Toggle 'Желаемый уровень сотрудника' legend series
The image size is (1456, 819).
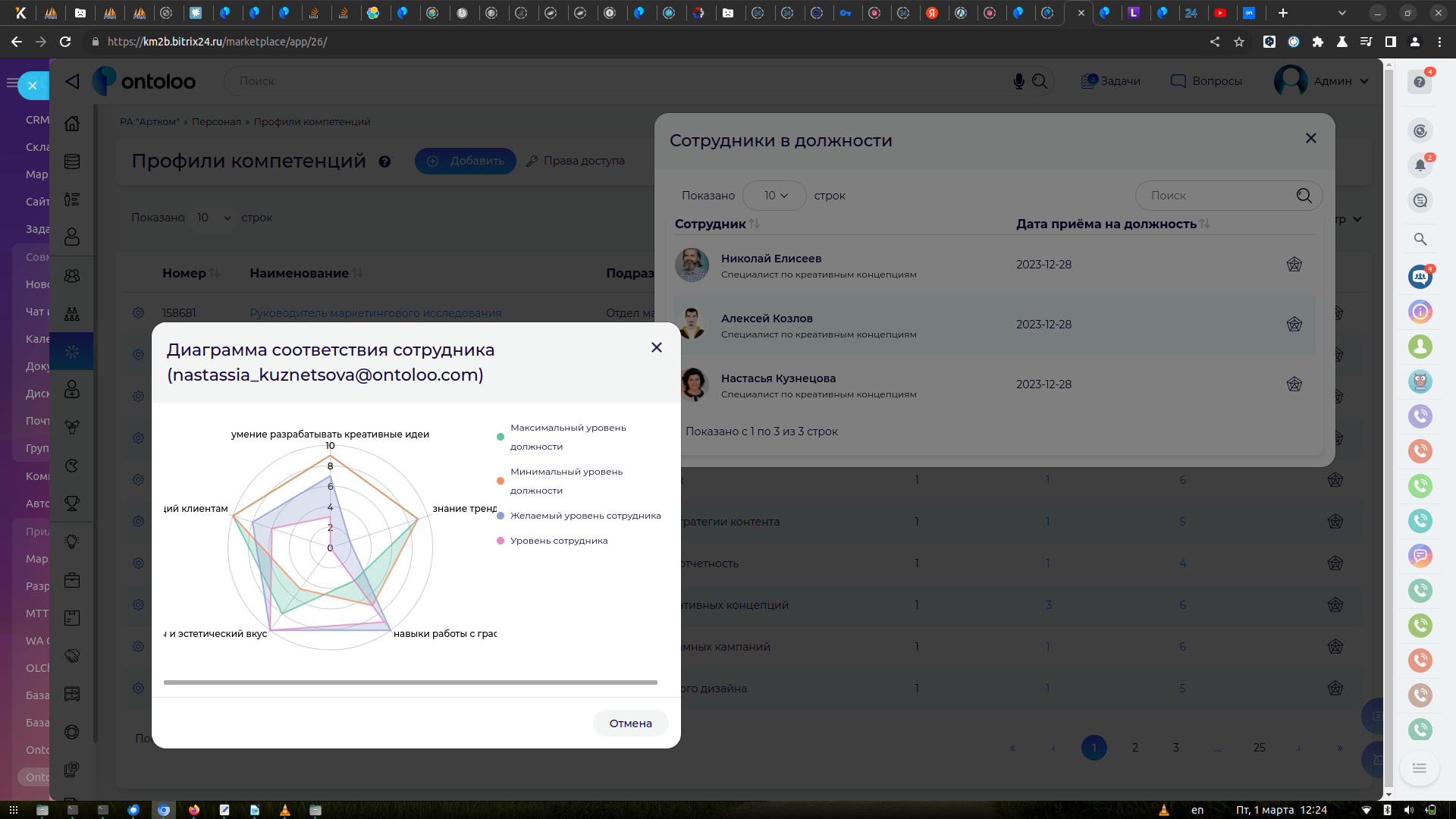coord(585,516)
